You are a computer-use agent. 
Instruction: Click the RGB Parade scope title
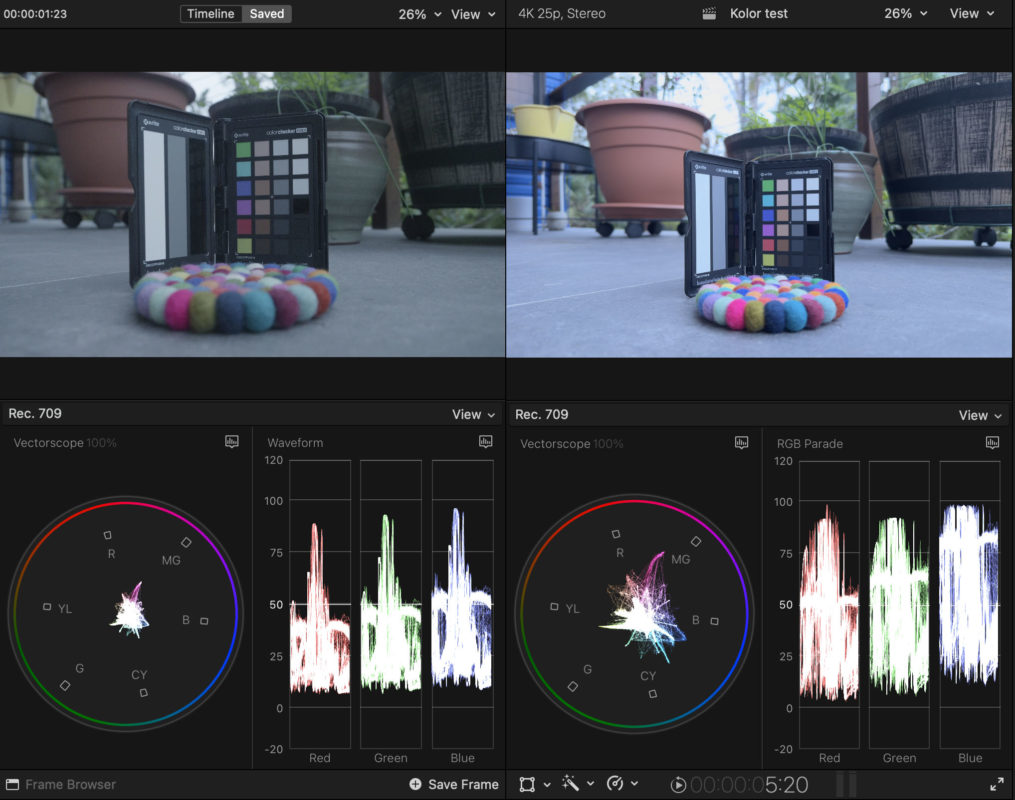[x=810, y=444]
